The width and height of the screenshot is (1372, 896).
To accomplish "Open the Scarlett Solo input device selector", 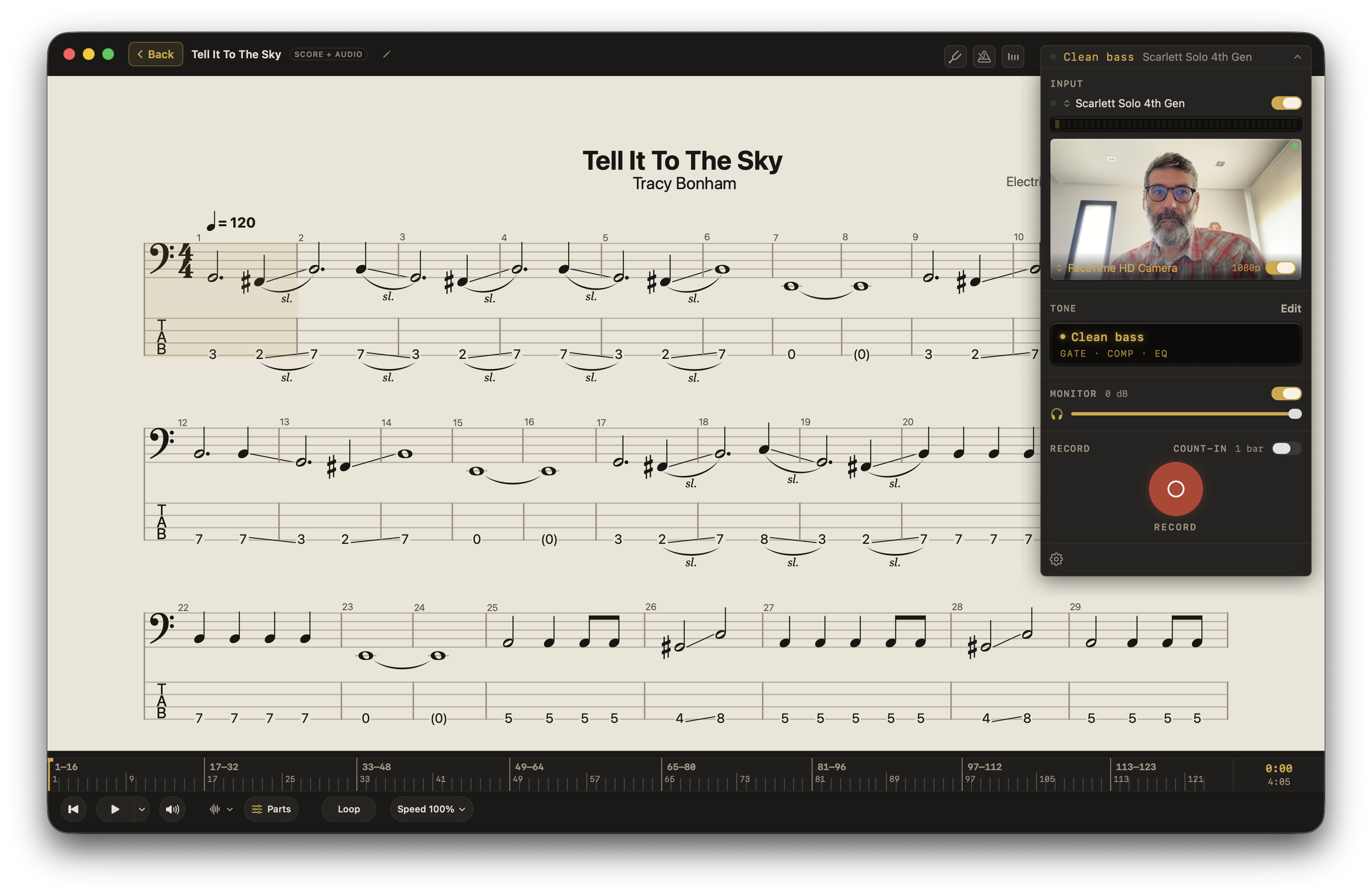I will [1124, 103].
